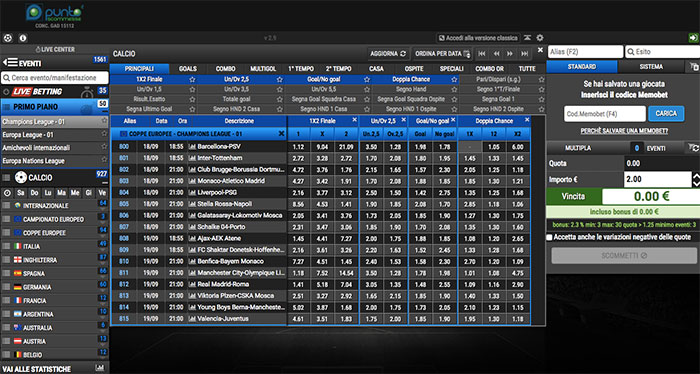The image size is (700, 374).
Task: Open Perché salvare una Memobet link
Action: 624,131
